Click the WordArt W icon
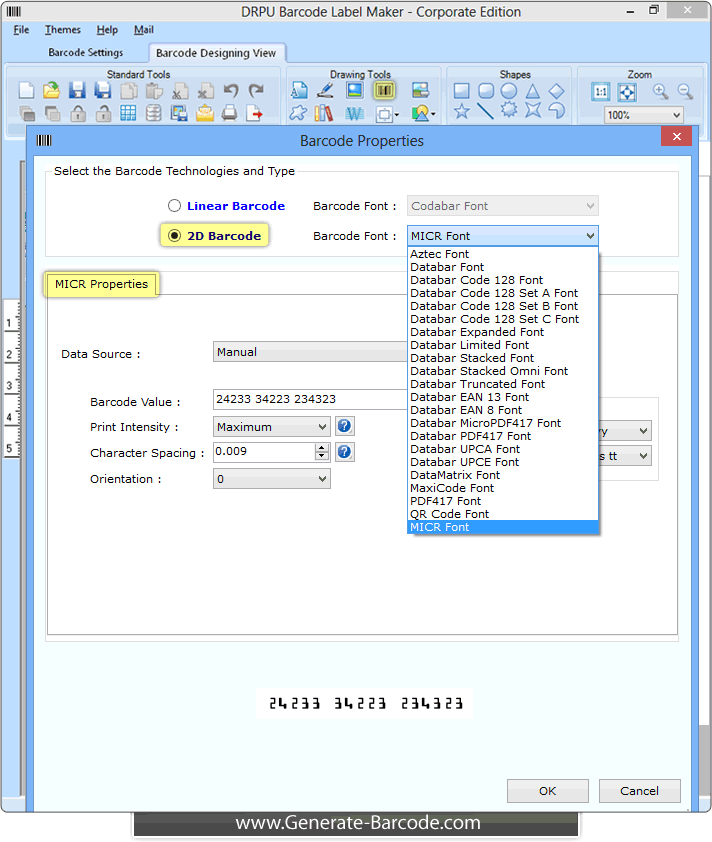 point(354,113)
